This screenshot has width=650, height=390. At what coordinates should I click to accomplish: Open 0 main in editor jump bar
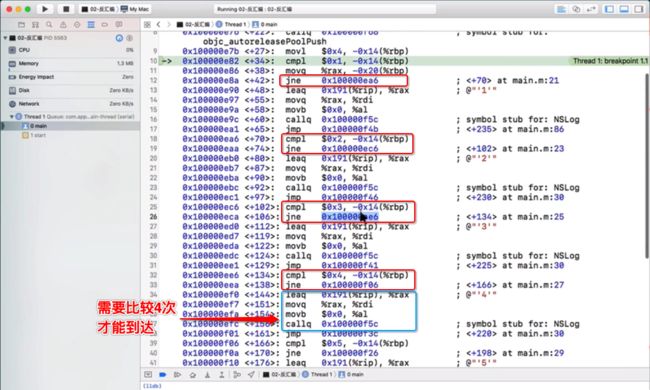(265, 24)
